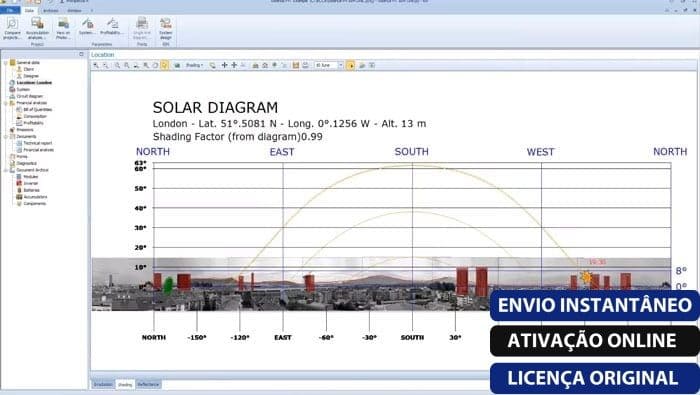Click the Document Archive tree label
This screenshot has height=395, width=700.
point(32,170)
